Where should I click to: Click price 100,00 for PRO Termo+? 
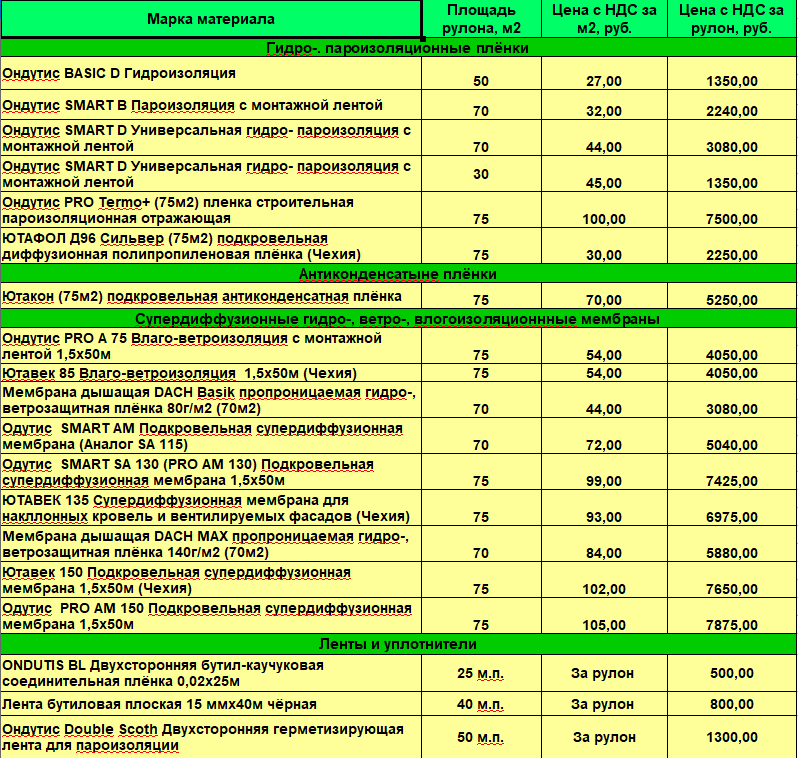point(604,219)
